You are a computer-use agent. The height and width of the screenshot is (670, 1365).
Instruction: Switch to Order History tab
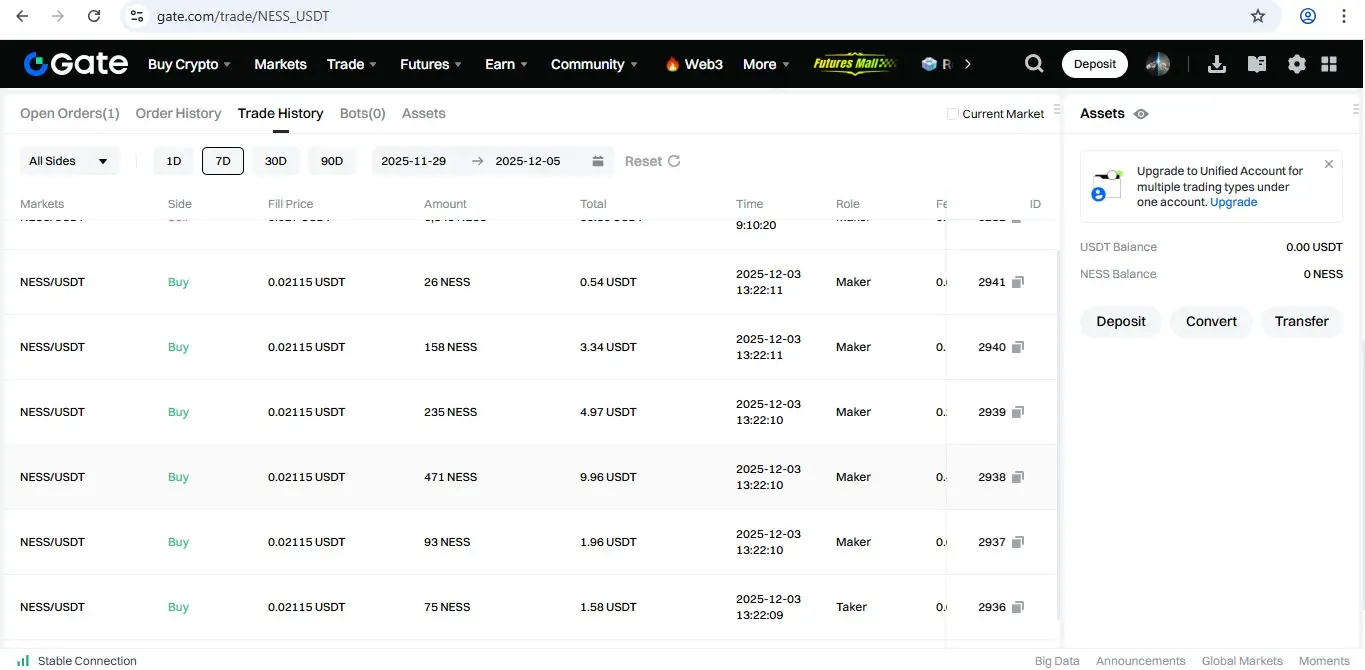(178, 113)
